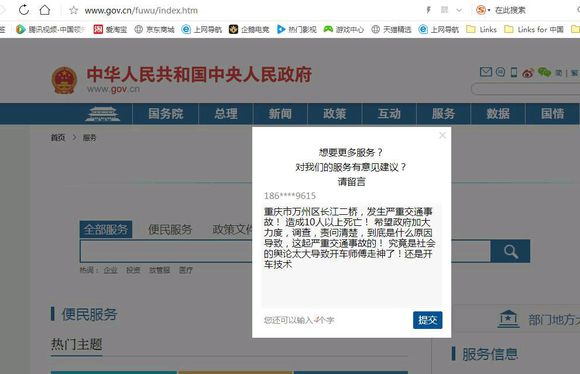Click the 投资 hot keyword
The height and width of the screenshot is (374, 580).
pyautogui.click(x=133, y=270)
